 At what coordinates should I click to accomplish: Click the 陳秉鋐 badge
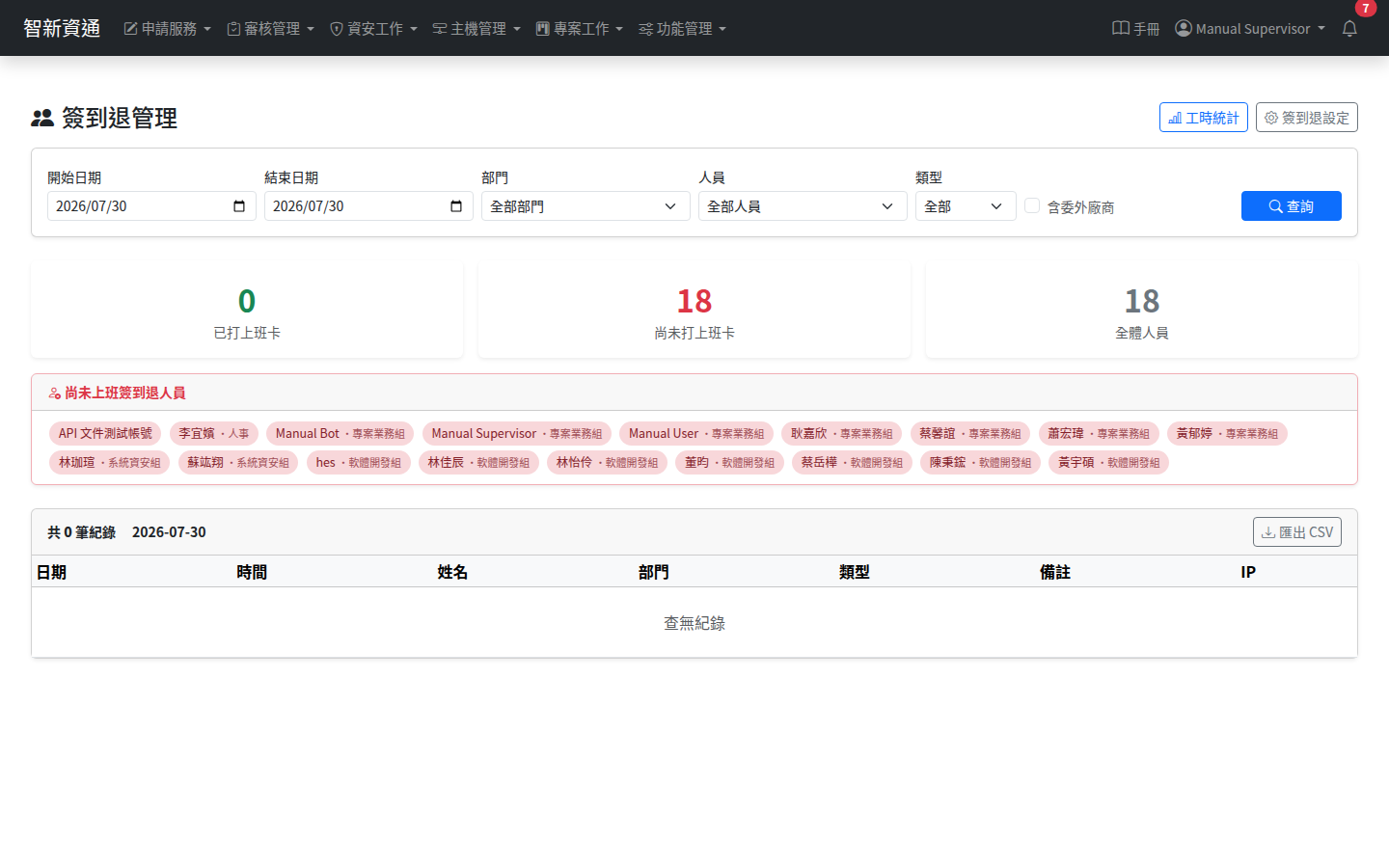pyautogui.click(x=980, y=463)
